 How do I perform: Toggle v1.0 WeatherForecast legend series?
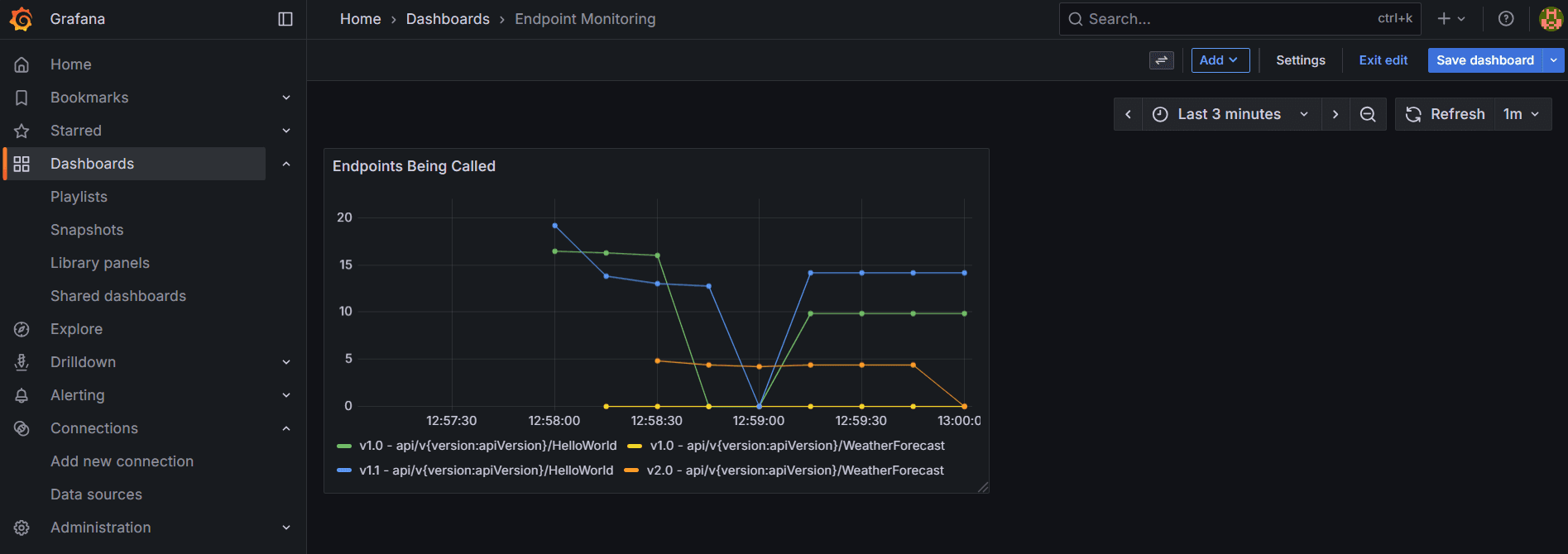[798, 446]
